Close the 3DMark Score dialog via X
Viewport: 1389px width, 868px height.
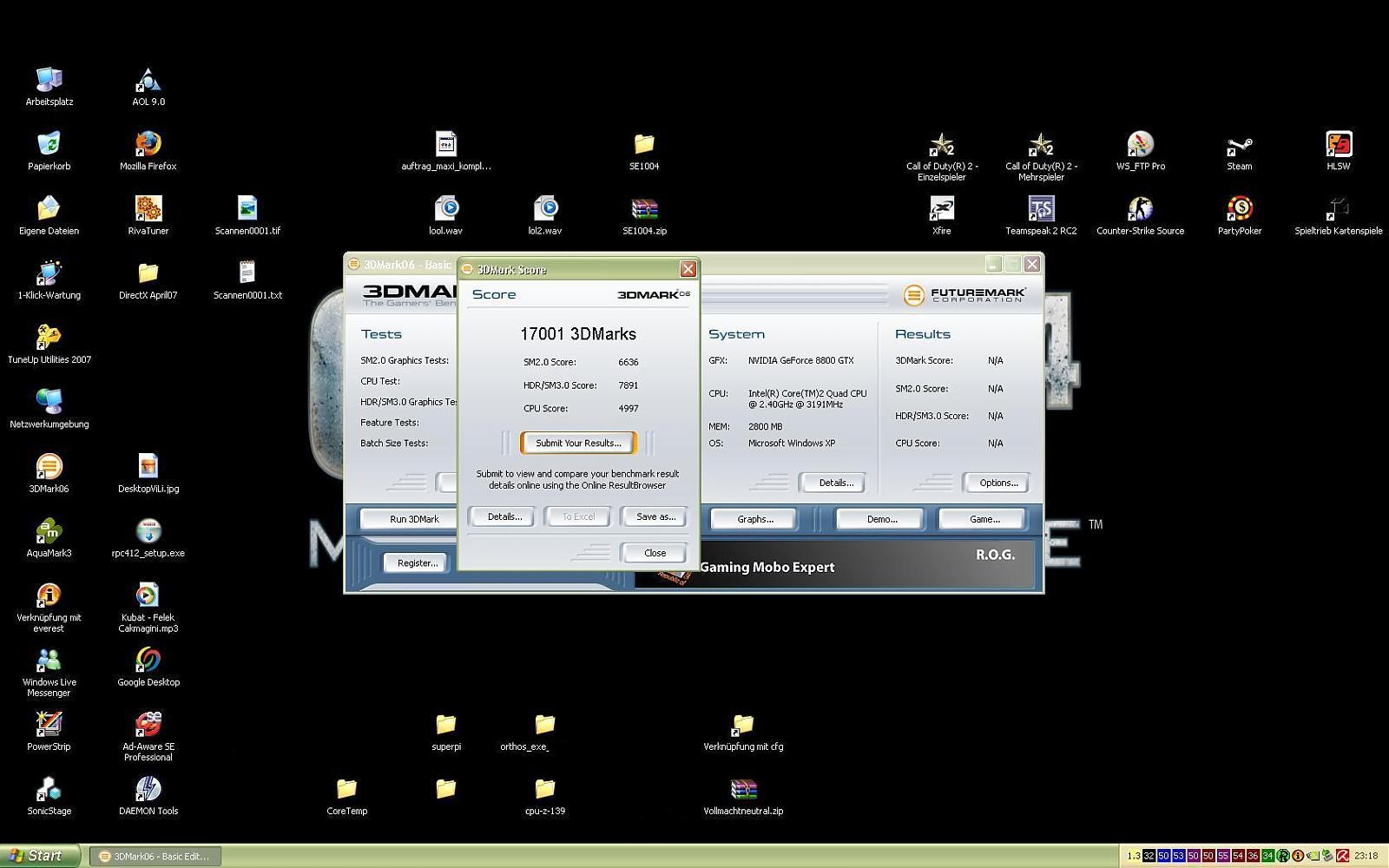(688, 269)
